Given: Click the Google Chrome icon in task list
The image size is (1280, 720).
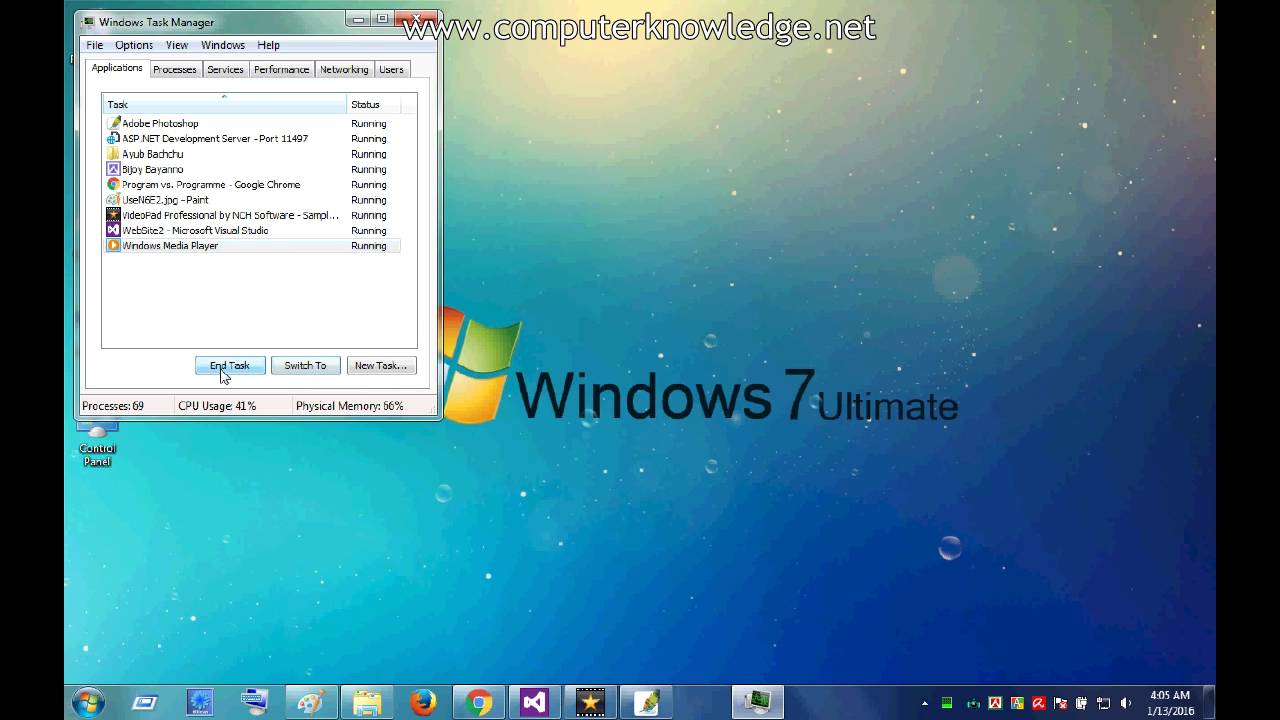Looking at the screenshot, I should pos(113,185).
